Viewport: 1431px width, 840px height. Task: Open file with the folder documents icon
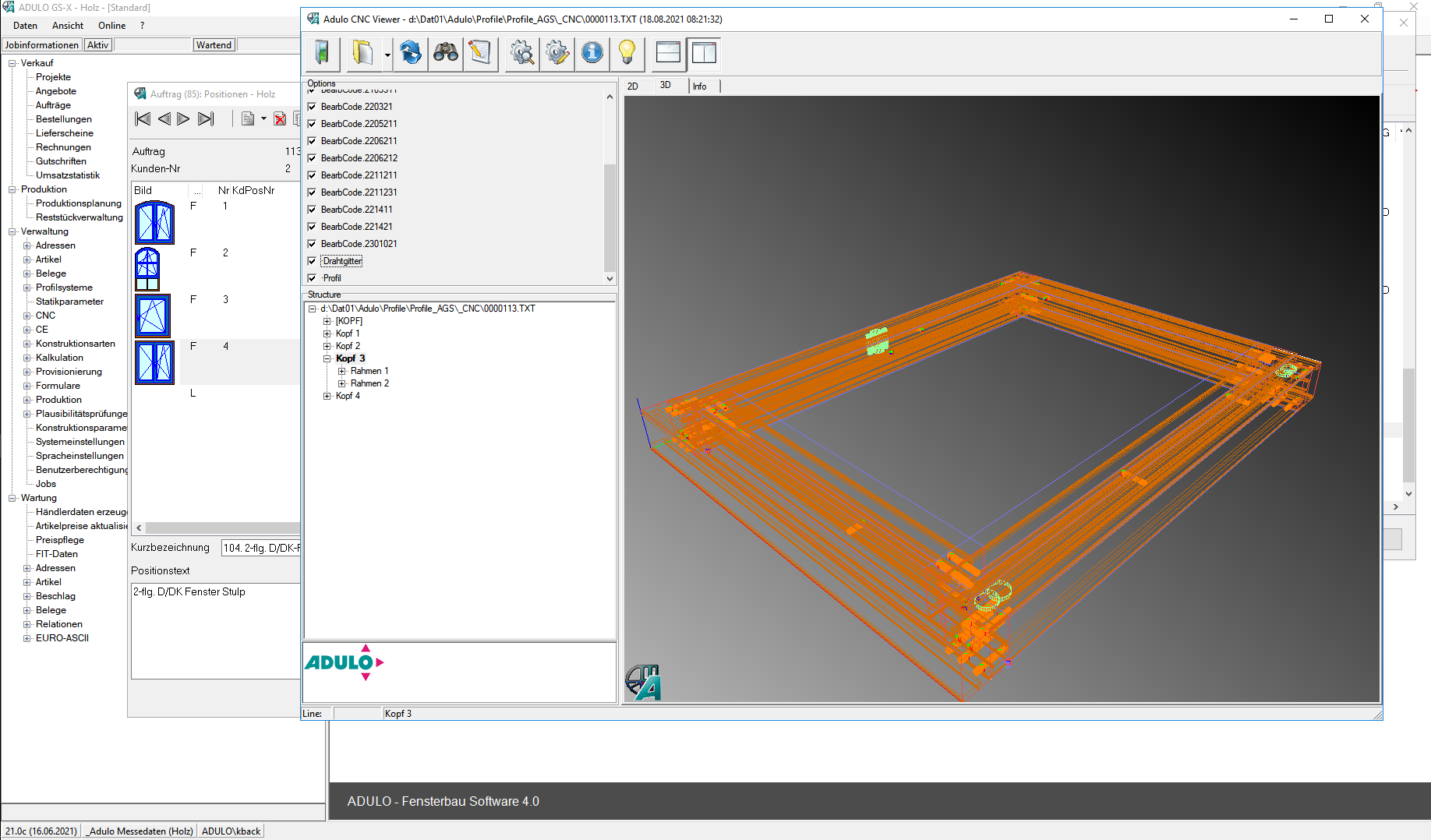(x=362, y=53)
